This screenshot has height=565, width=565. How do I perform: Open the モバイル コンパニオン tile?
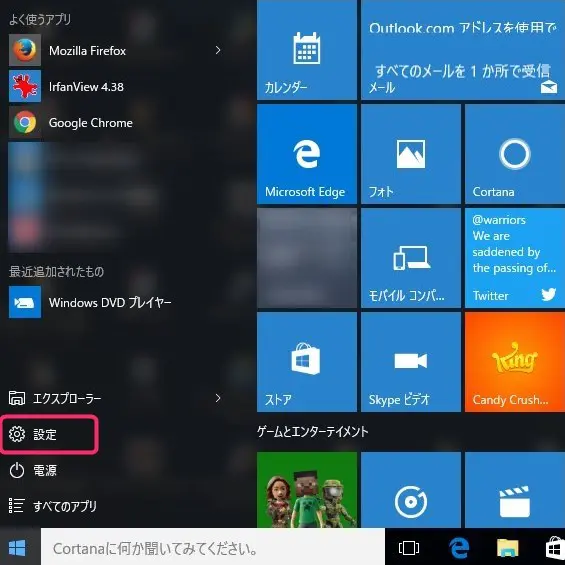(411, 258)
